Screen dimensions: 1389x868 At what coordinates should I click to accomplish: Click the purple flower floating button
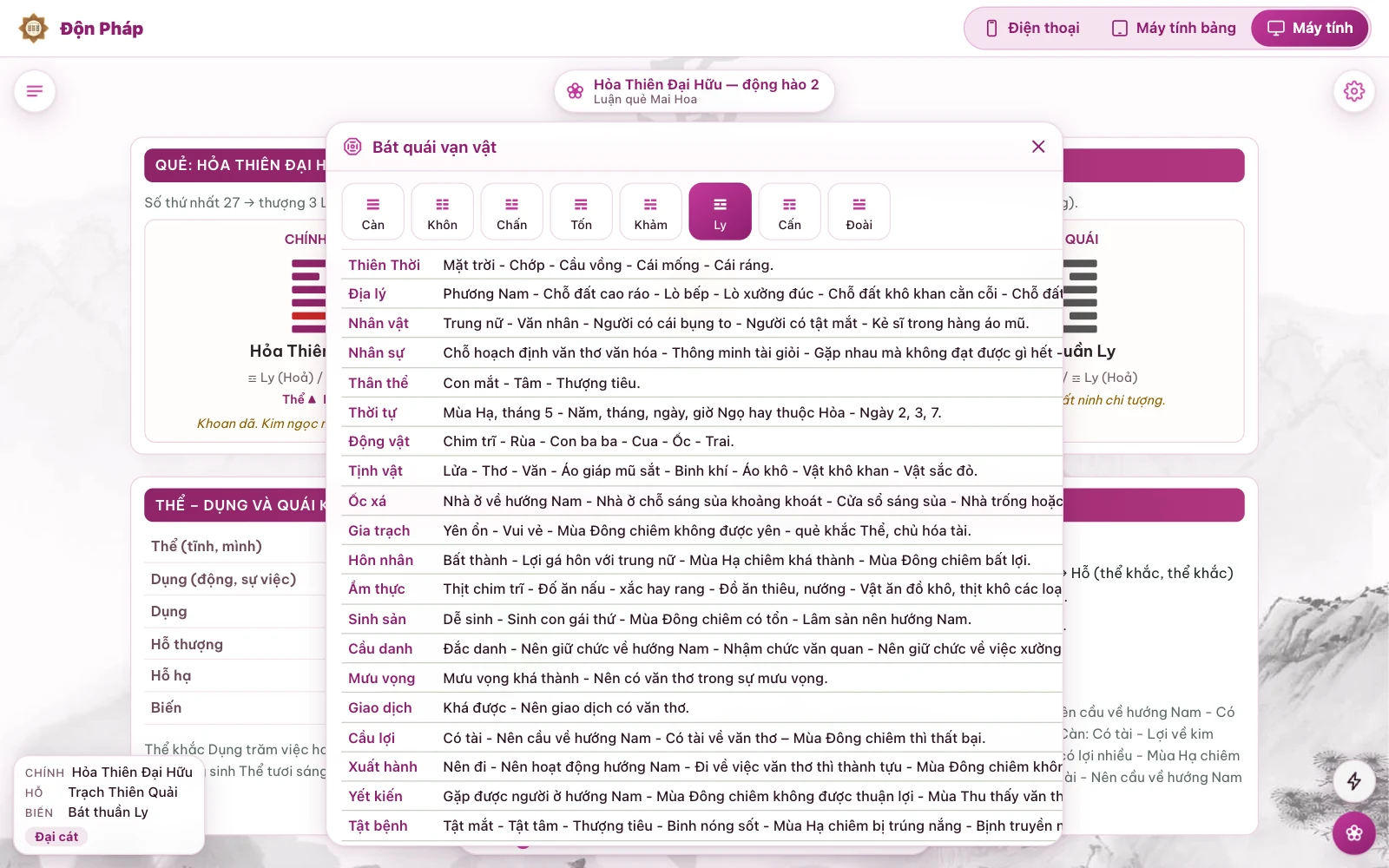click(1354, 833)
